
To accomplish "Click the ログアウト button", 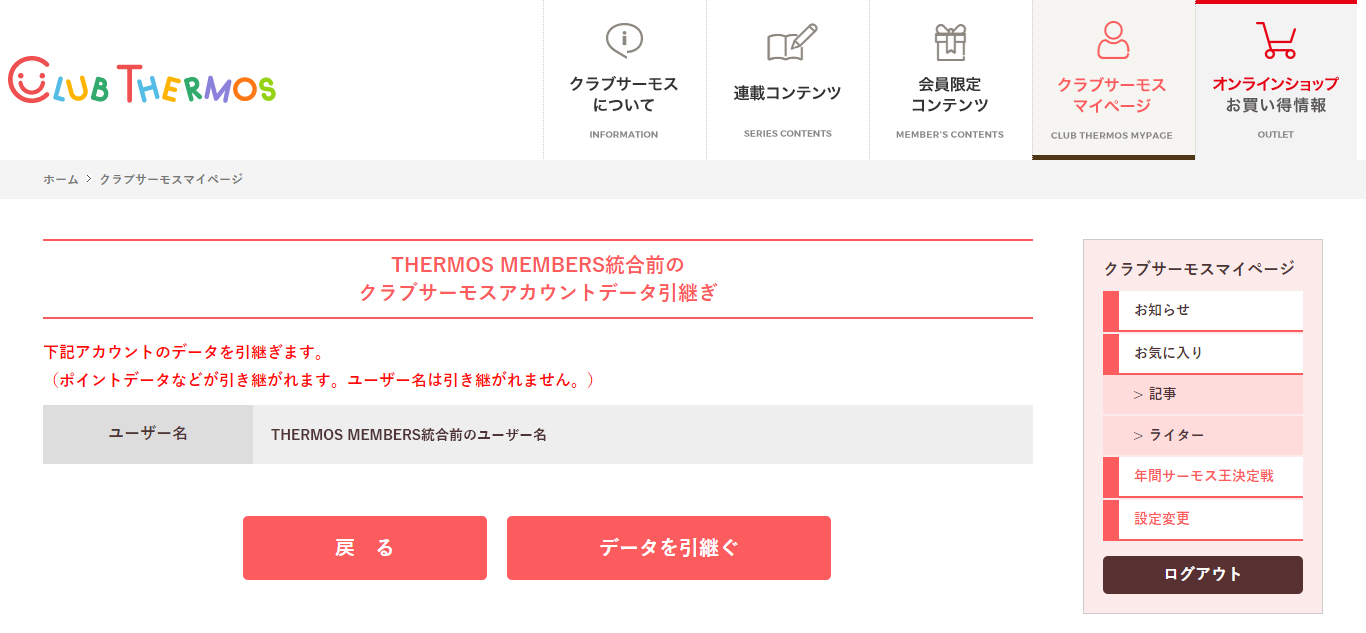I will (x=1203, y=575).
